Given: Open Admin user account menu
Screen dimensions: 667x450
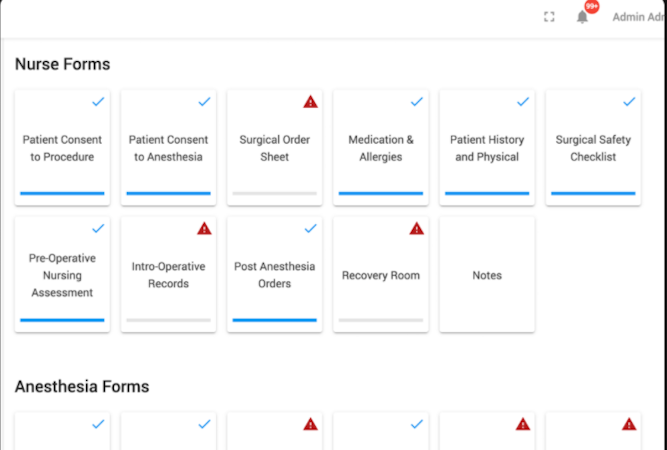Looking at the screenshot, I should [638, 17].
